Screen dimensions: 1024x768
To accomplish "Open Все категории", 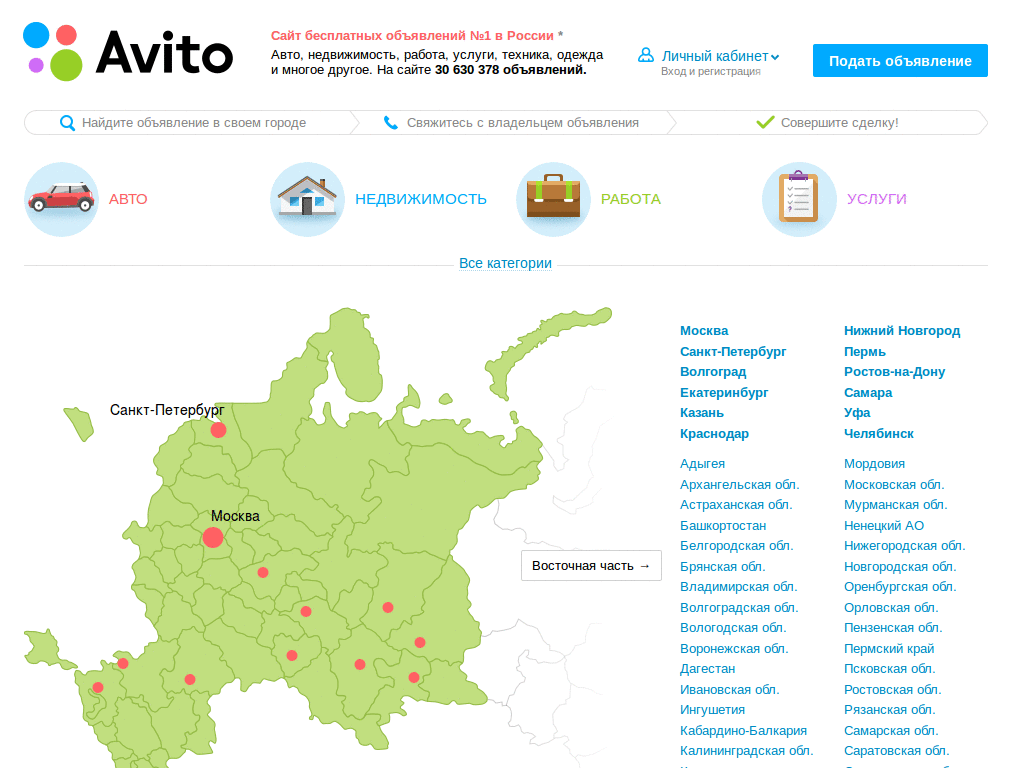I will pos(505,262).
